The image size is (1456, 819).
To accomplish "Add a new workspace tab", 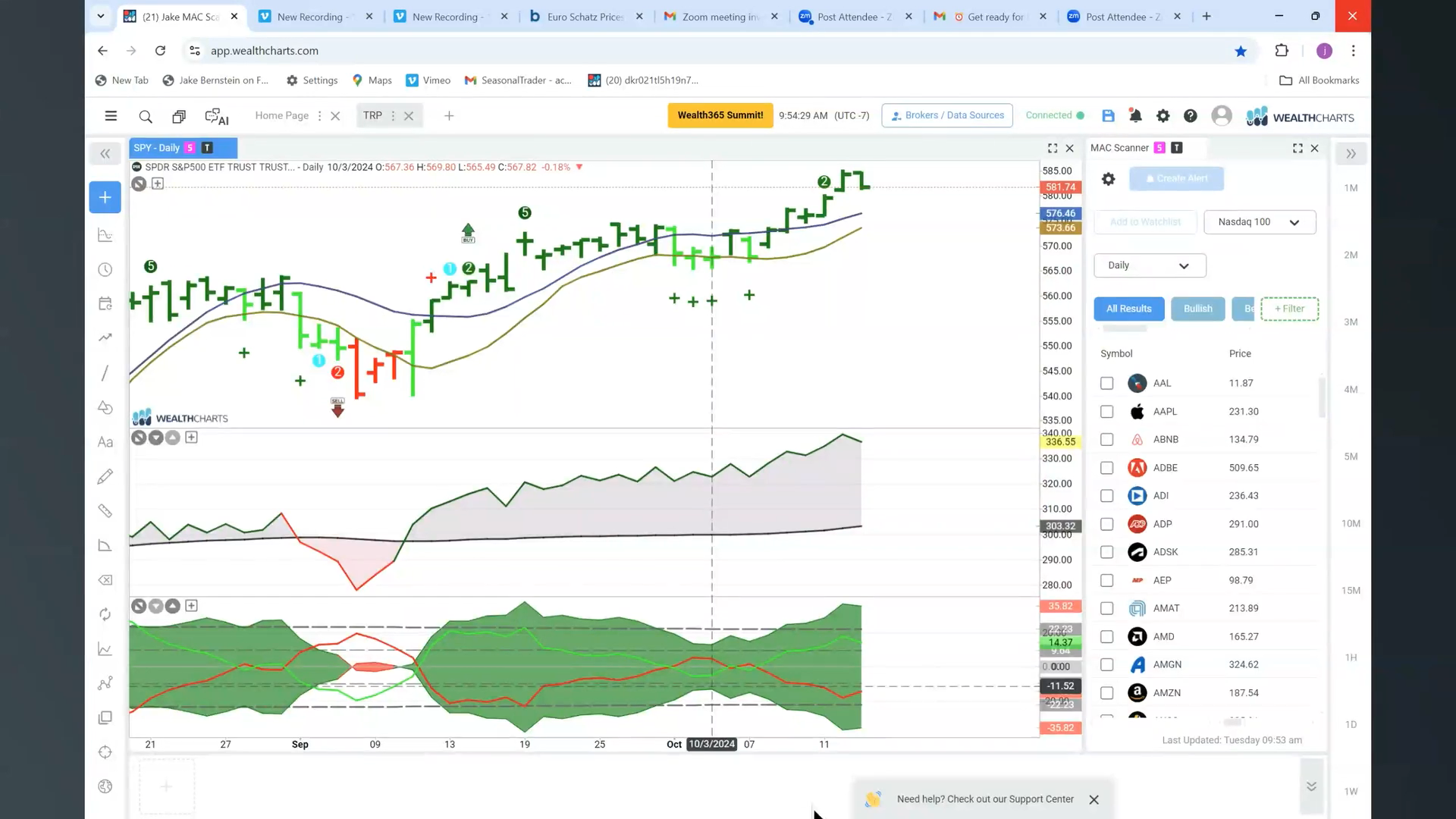I will pos(449,116).
